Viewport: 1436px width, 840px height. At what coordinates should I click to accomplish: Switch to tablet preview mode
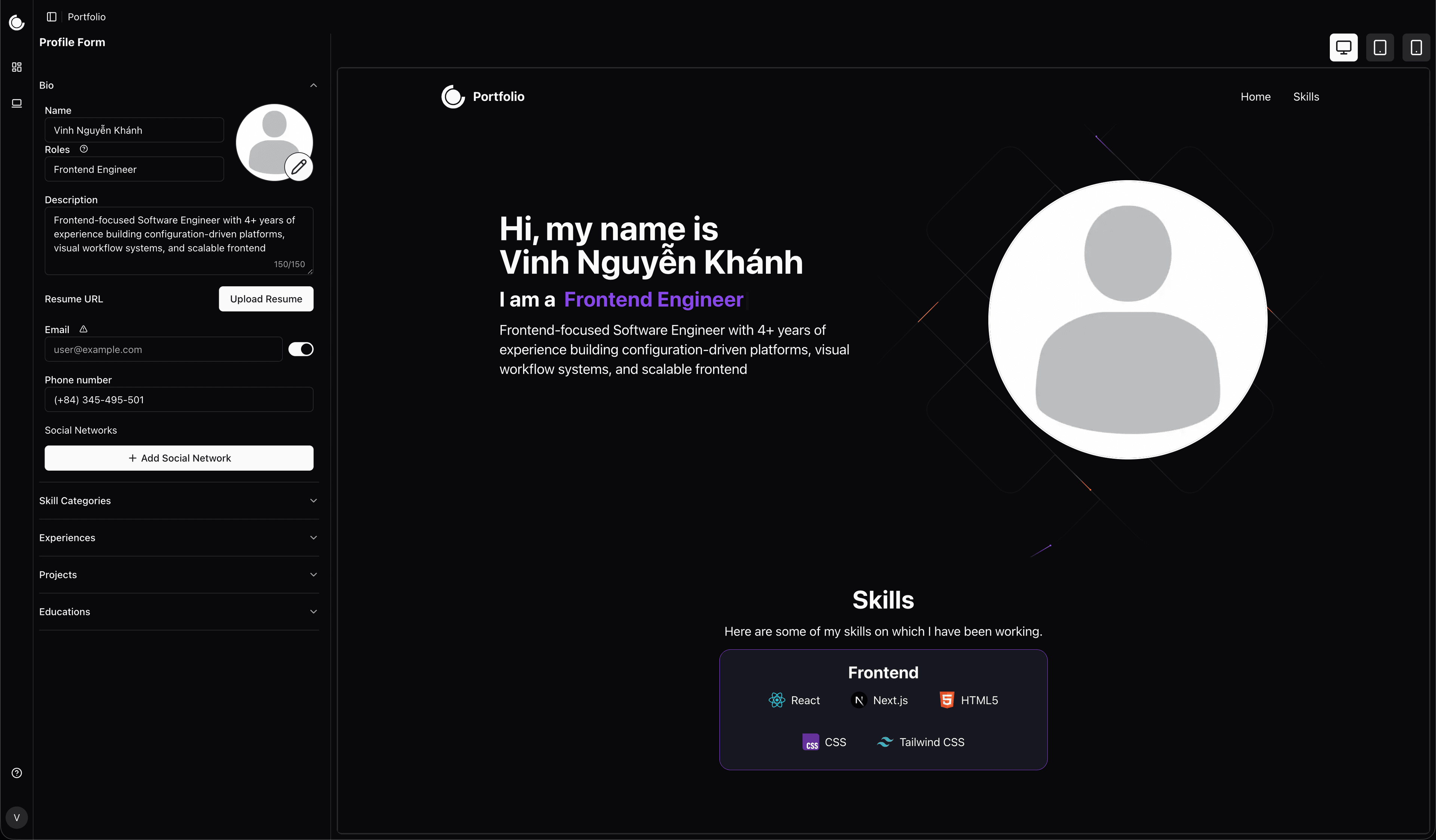[1380, 47]
